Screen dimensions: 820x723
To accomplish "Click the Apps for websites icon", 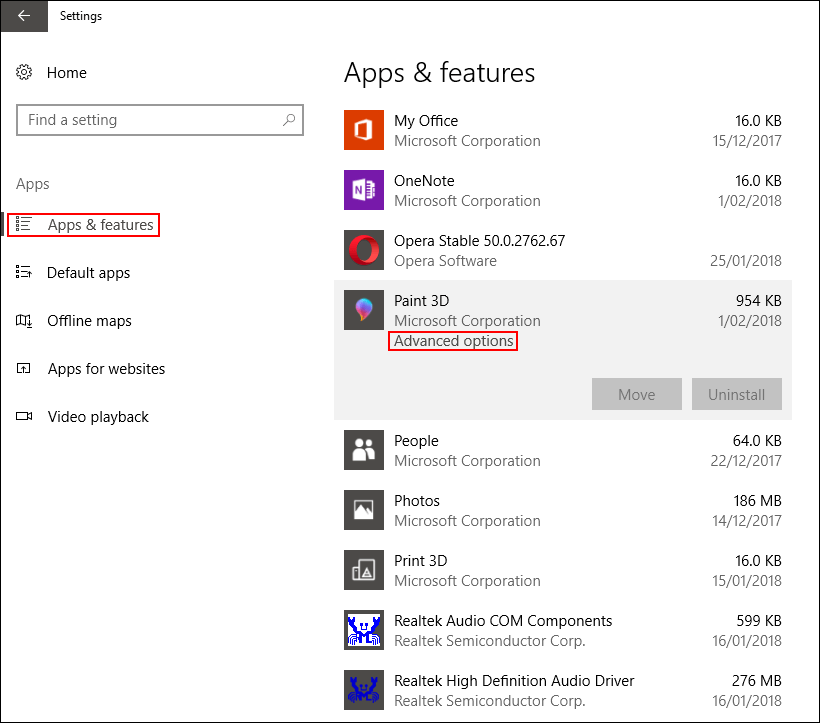I will coord(24,369).
